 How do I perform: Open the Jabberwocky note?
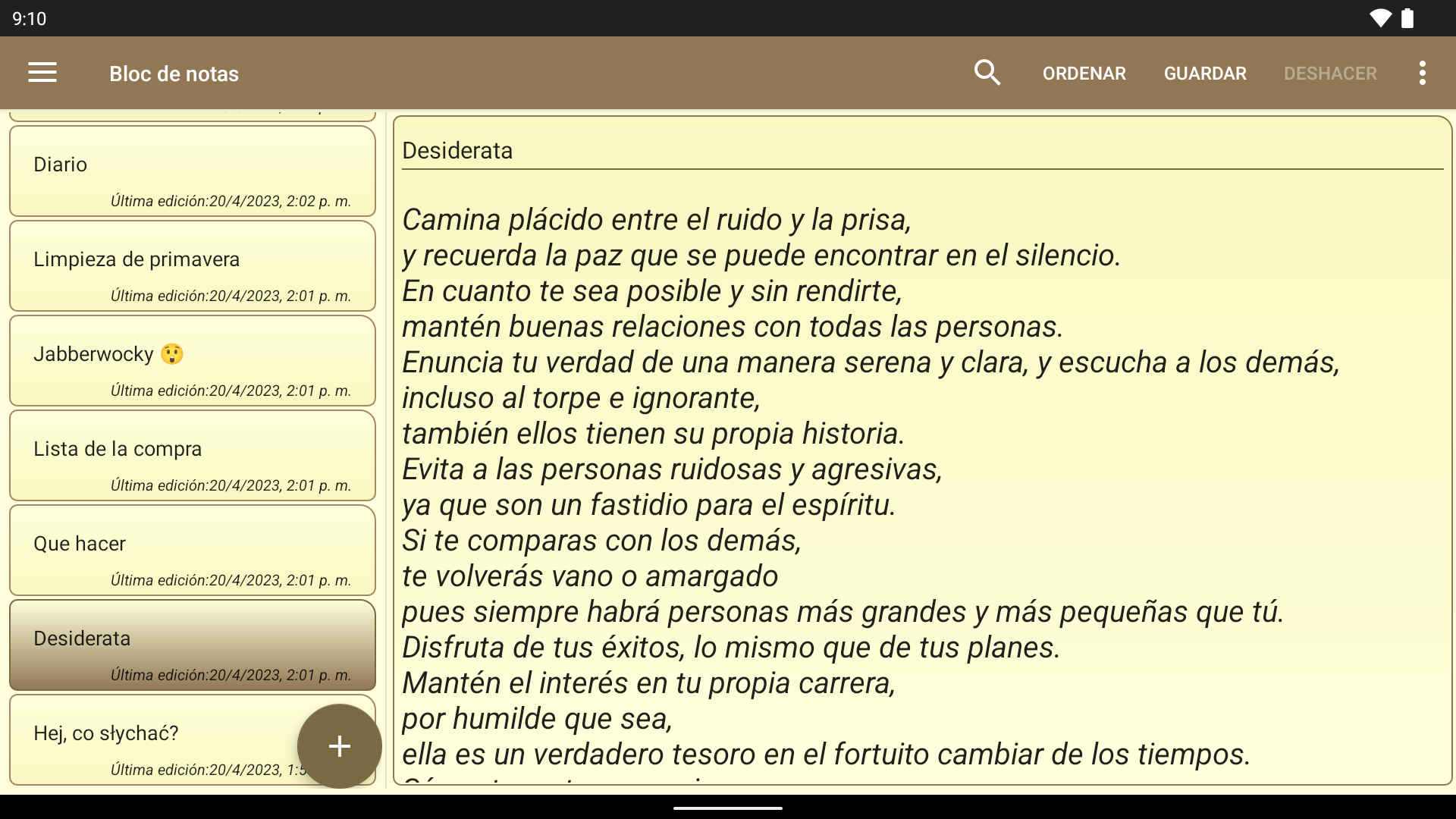[x=192, y=361]
